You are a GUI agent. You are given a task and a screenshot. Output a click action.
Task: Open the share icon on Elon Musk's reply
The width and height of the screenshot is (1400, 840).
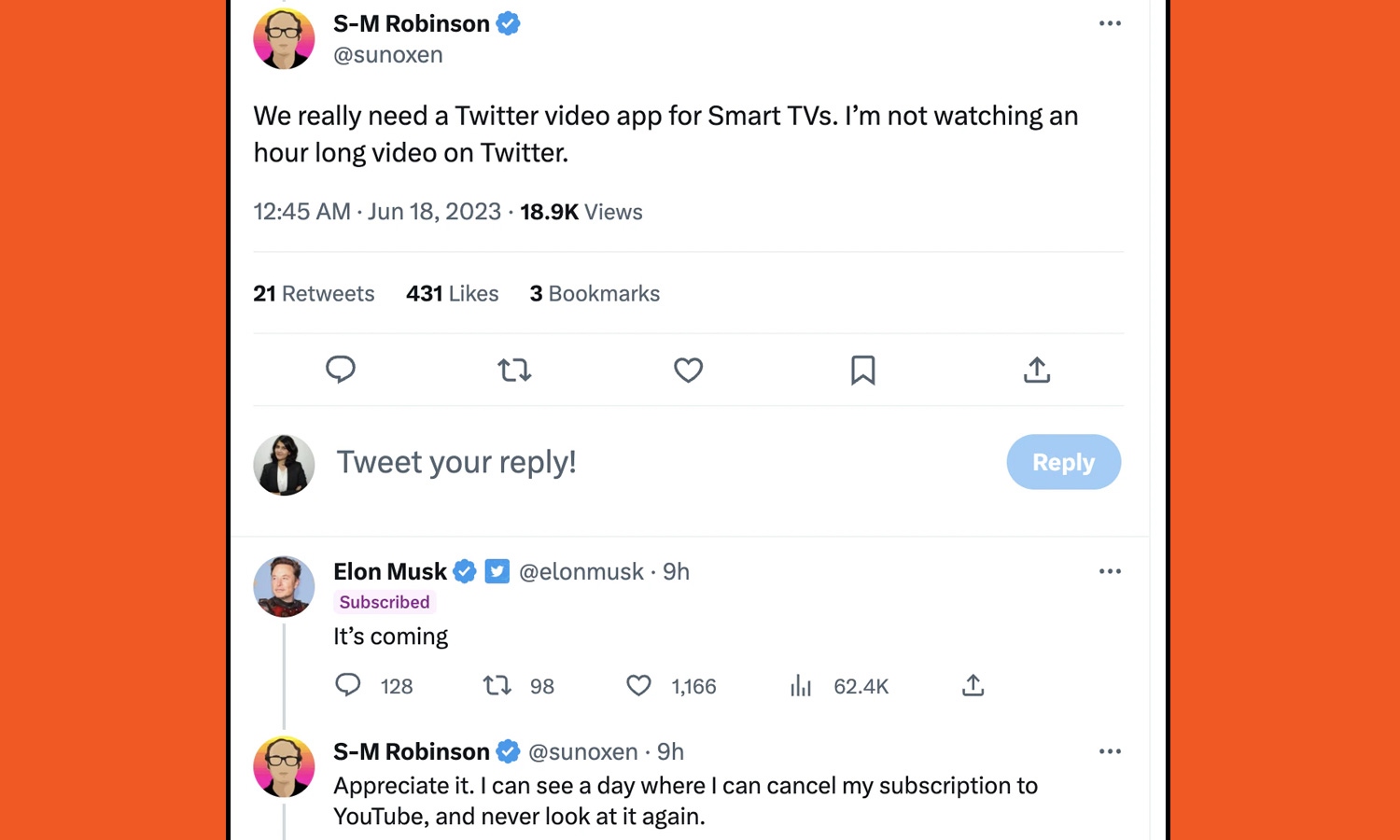tap(972, 685)
